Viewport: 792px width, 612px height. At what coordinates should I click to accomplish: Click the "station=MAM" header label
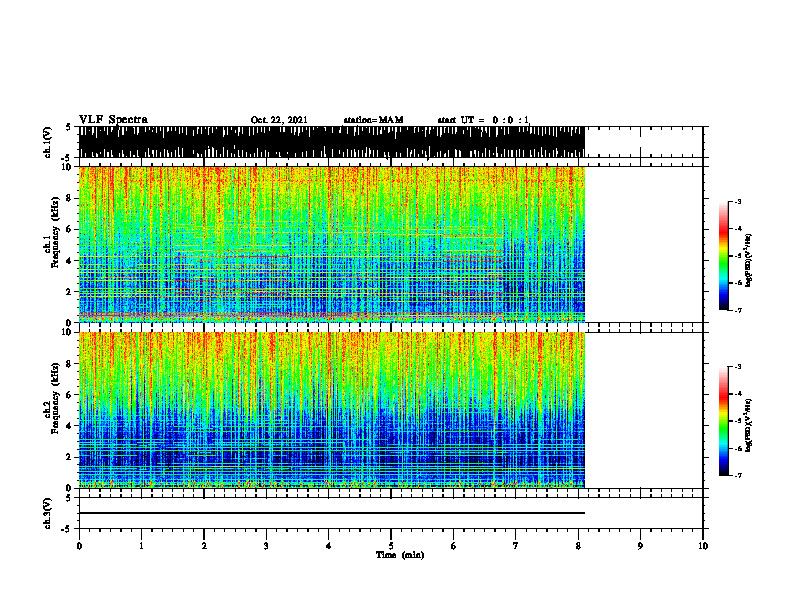coord(373,120)
